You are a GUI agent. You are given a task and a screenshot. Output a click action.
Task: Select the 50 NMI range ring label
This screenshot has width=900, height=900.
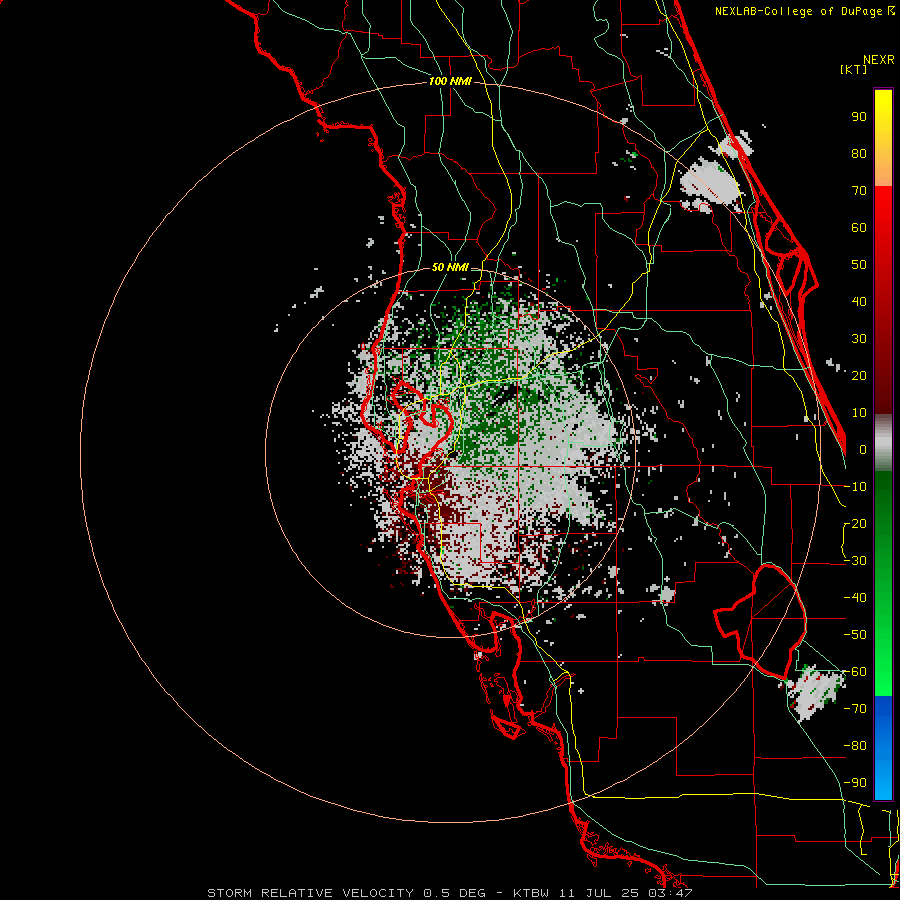450,267
